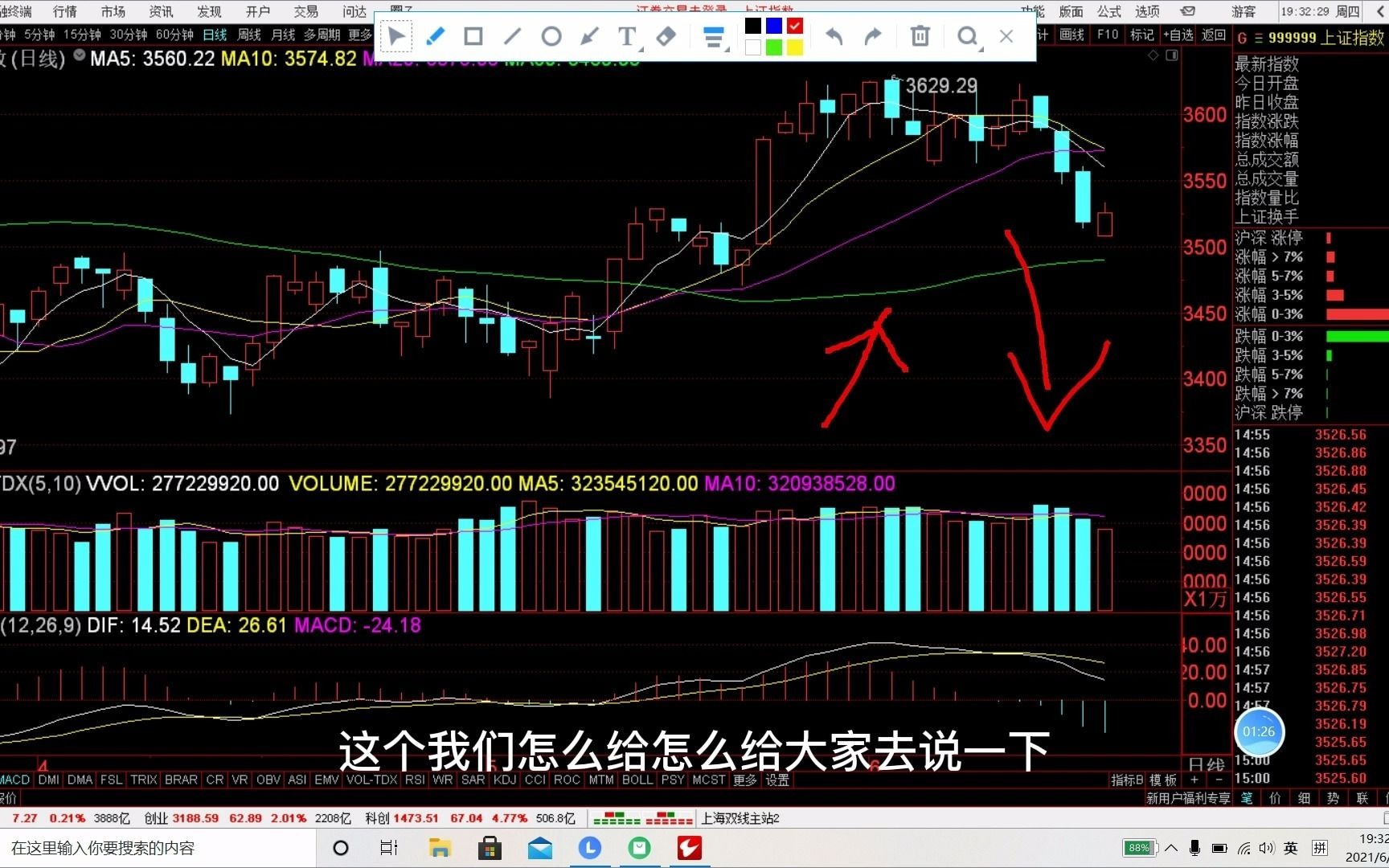Open the 版面 menu
The width and height of the screenshot is (1389, 868).
coord(1071,10)
